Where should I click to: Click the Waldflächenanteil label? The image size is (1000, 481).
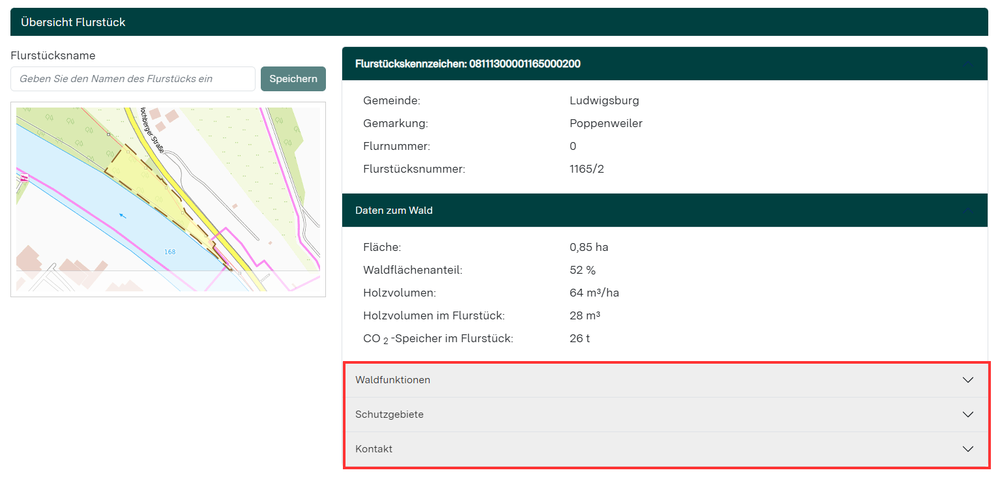[x=413, y=270]
